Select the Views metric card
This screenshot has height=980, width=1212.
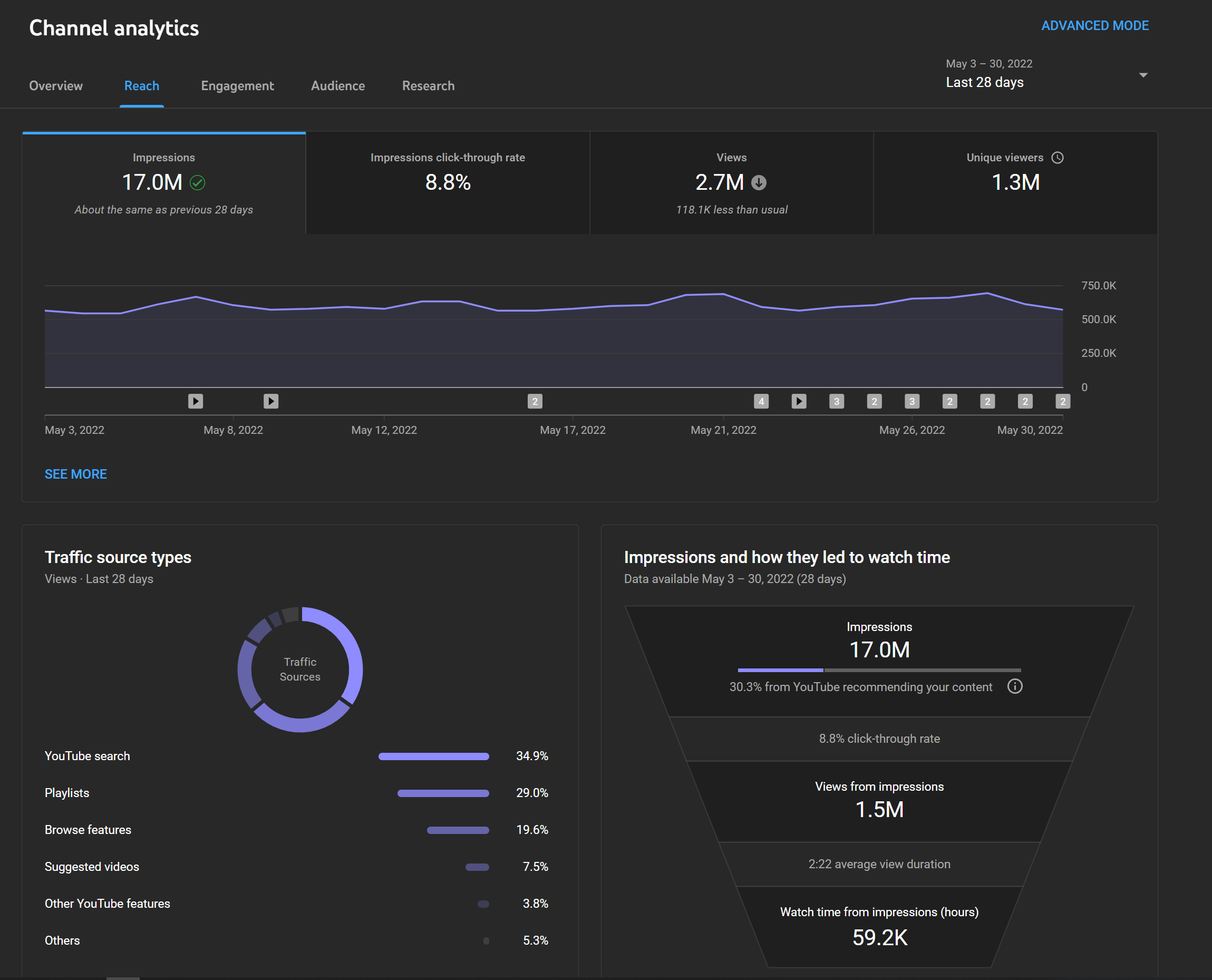tap(732, 183)
